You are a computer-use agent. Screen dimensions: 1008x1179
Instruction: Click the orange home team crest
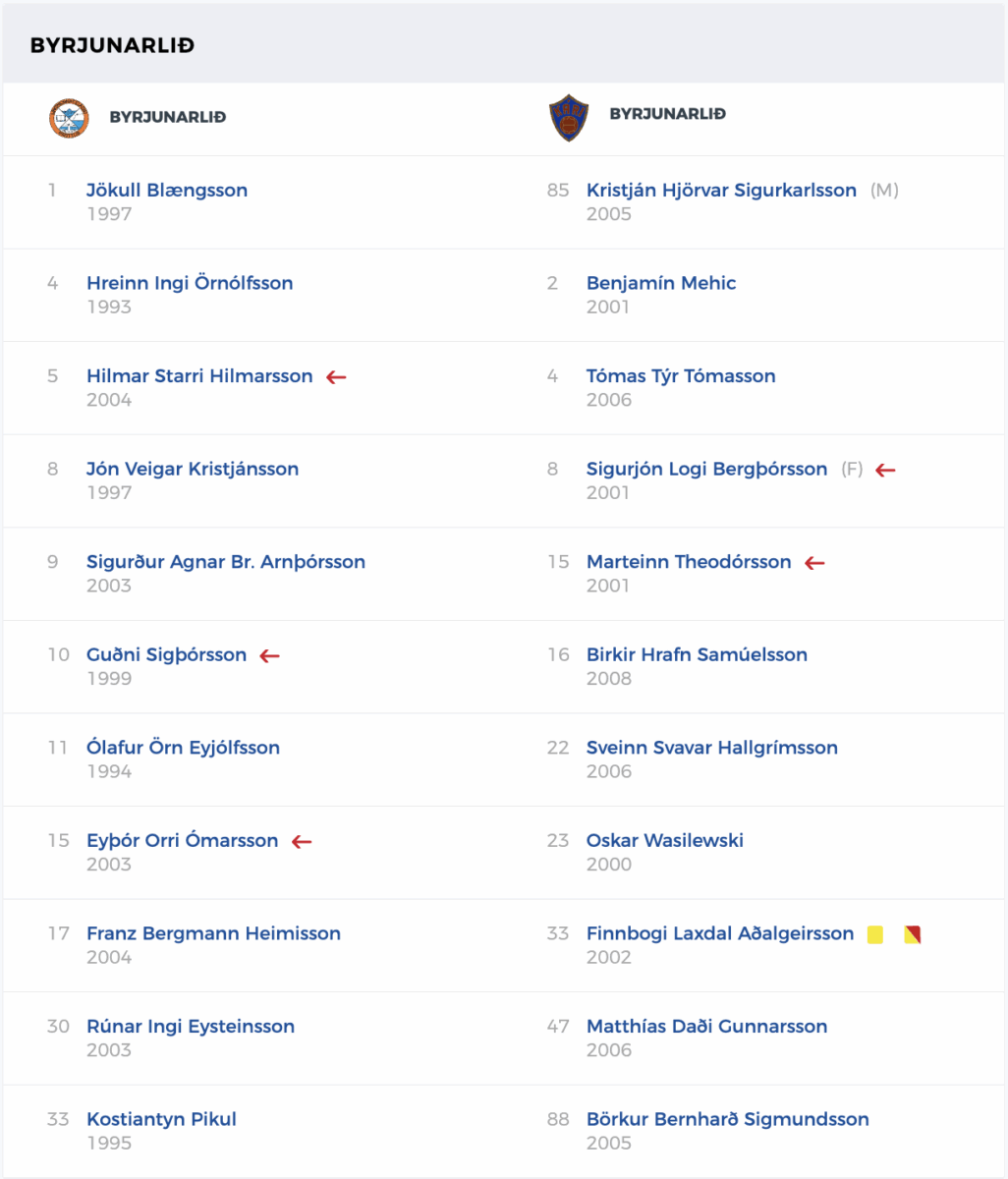69,118
